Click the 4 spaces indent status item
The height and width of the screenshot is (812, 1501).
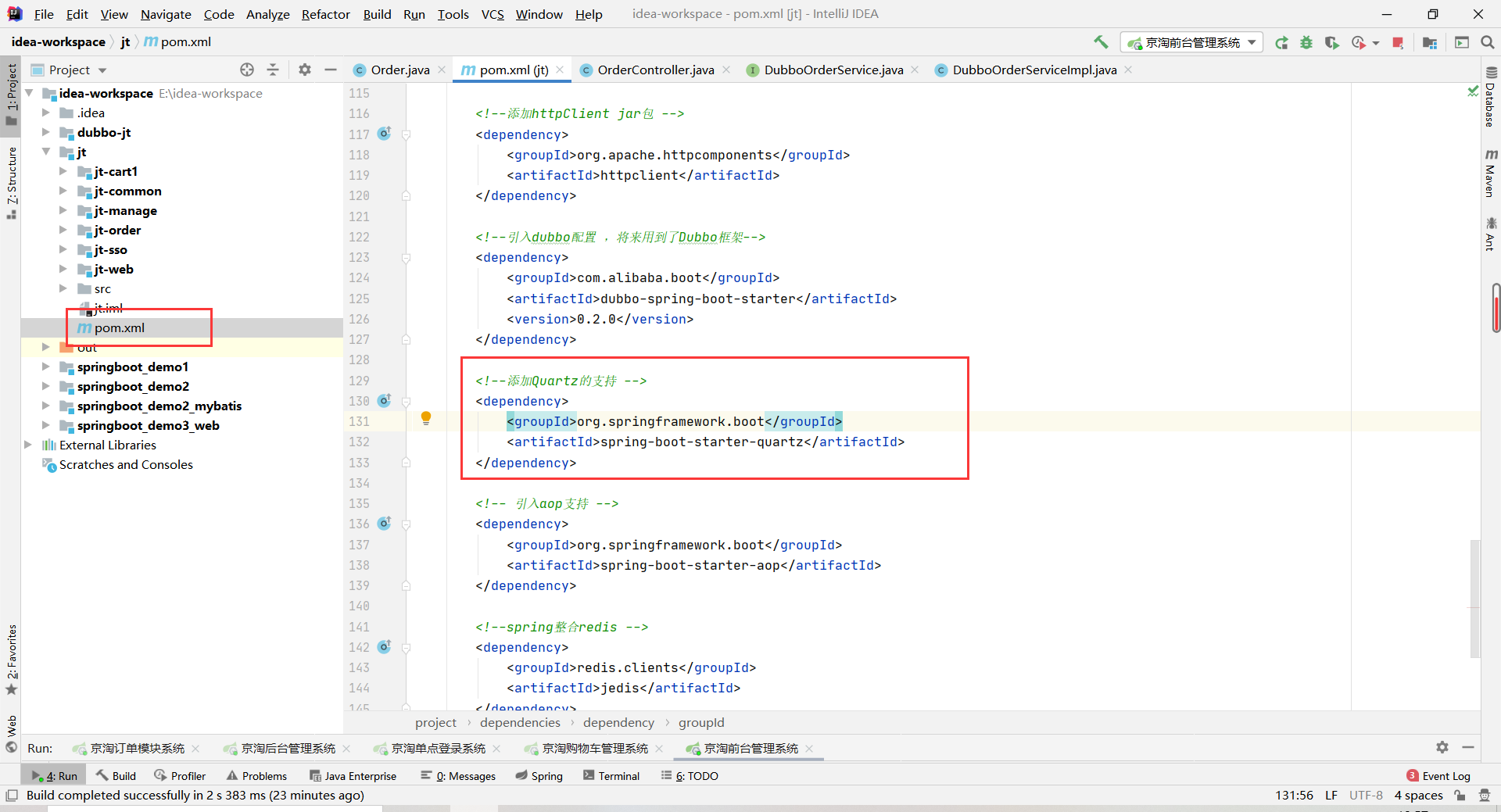click(1418, 796)
